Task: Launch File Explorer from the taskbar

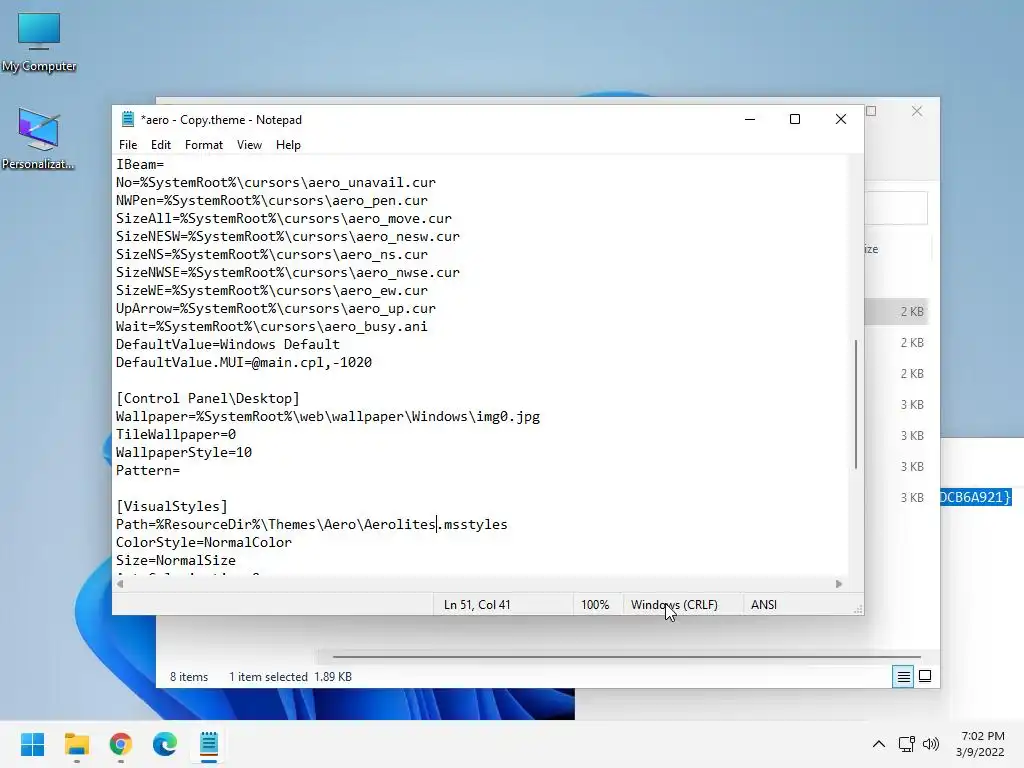Action: (76, 744)
